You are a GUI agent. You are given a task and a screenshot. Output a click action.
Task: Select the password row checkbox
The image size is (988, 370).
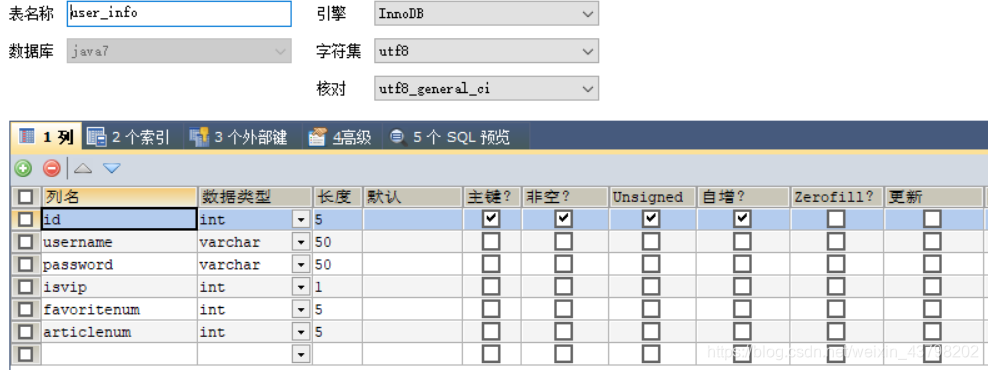pyautogui.click(x=25, y=265)
